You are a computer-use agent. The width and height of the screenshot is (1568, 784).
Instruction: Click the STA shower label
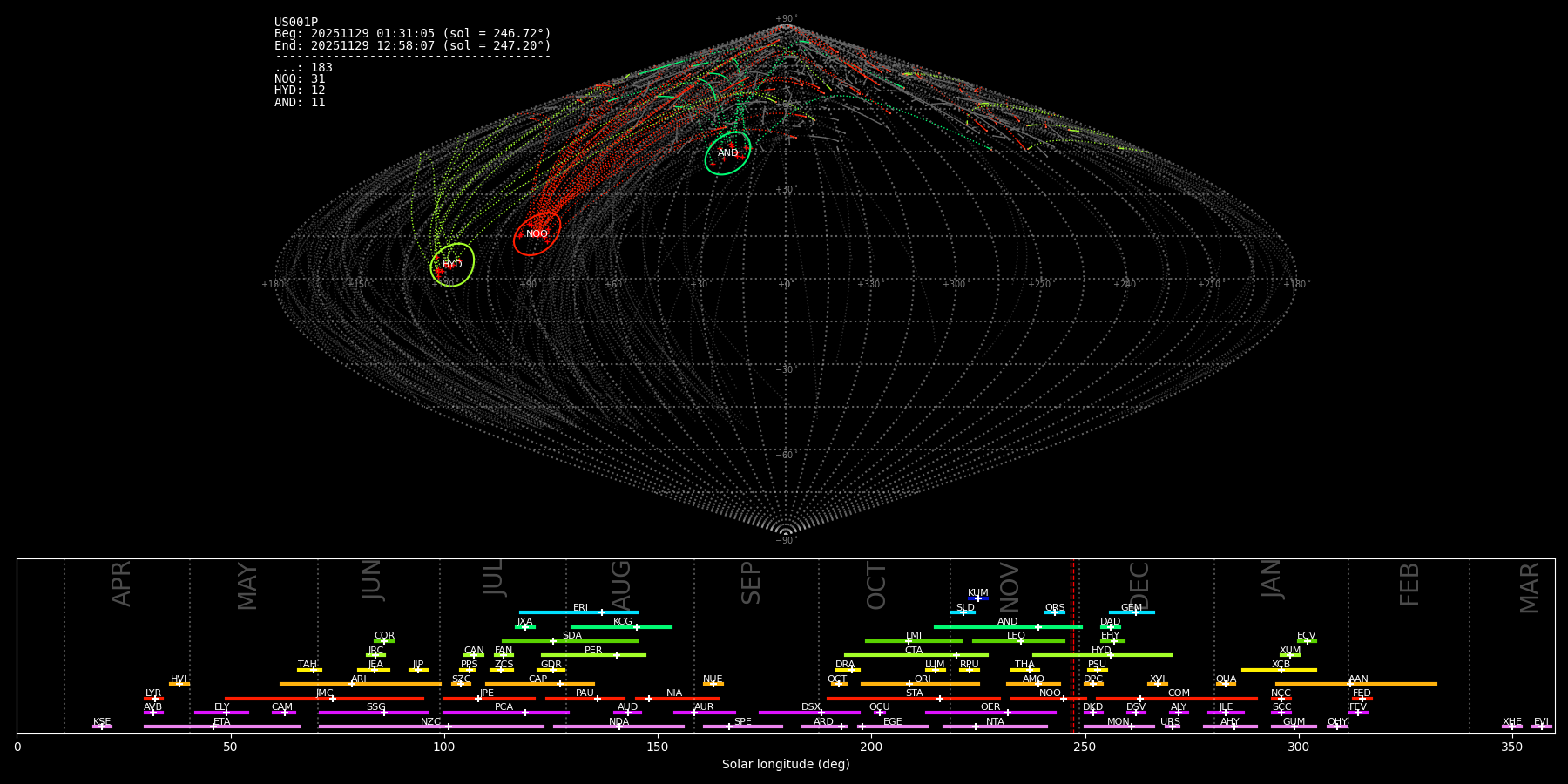click(x=914, y=693)
